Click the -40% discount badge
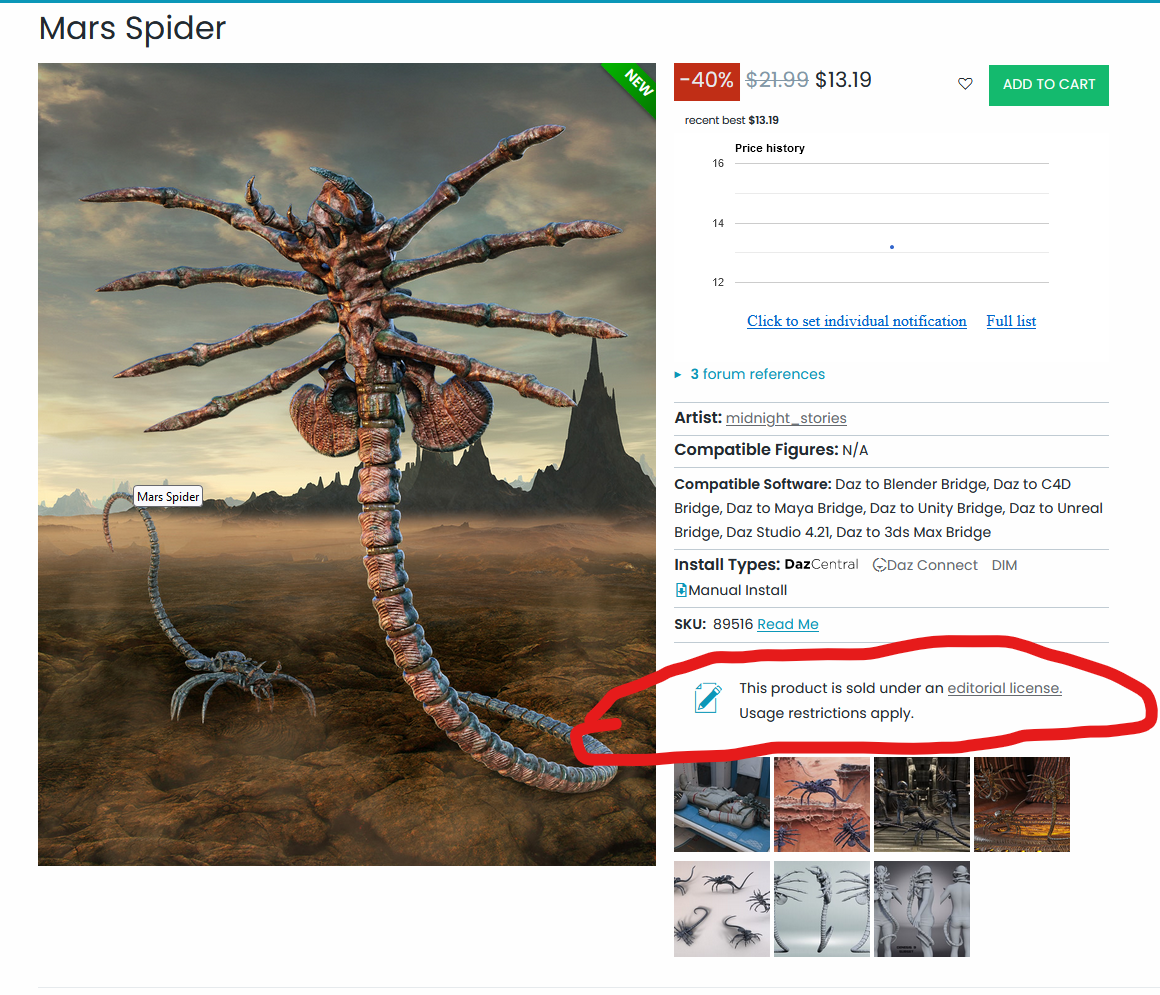The width and height of the screenshot is (1160, 995). [x=707, y=81]
